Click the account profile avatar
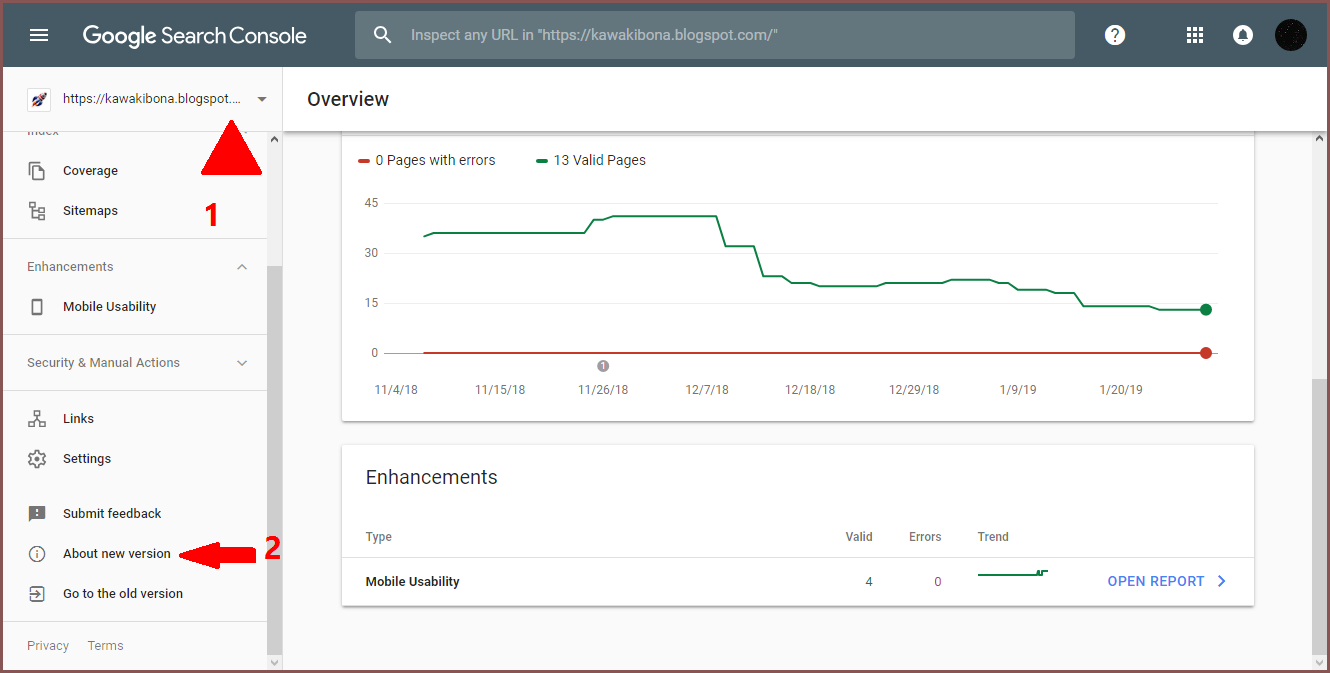The image size is (1330, 673). click(1290, 35)
